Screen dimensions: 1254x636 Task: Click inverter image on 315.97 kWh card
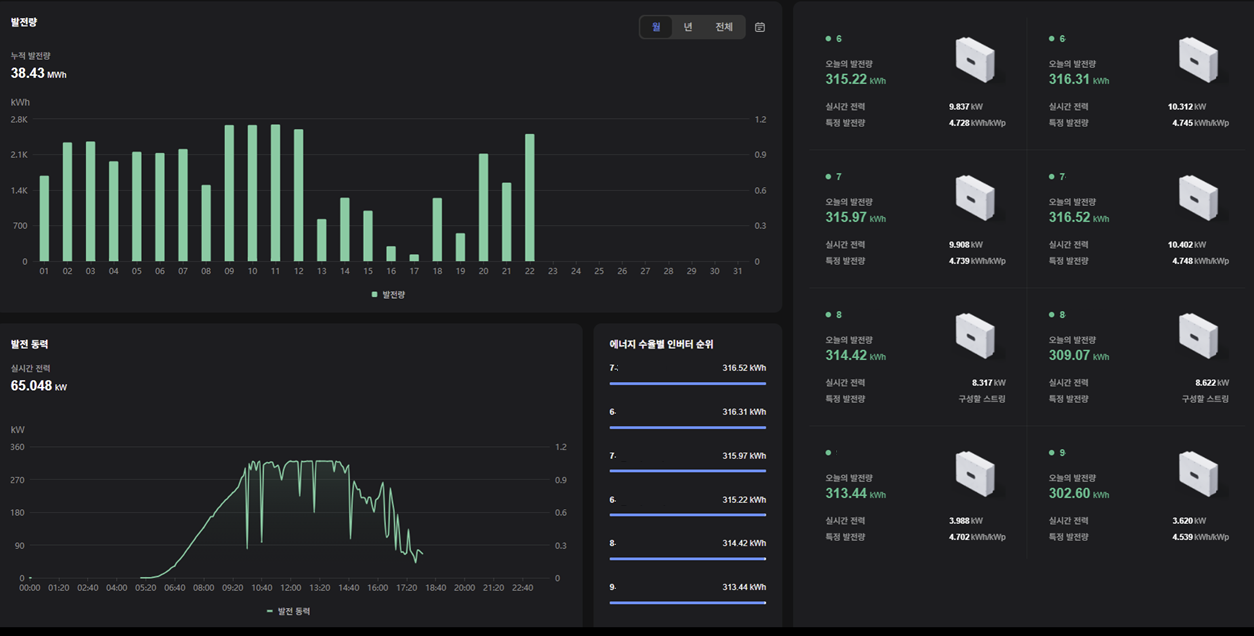tap(975, 198)
